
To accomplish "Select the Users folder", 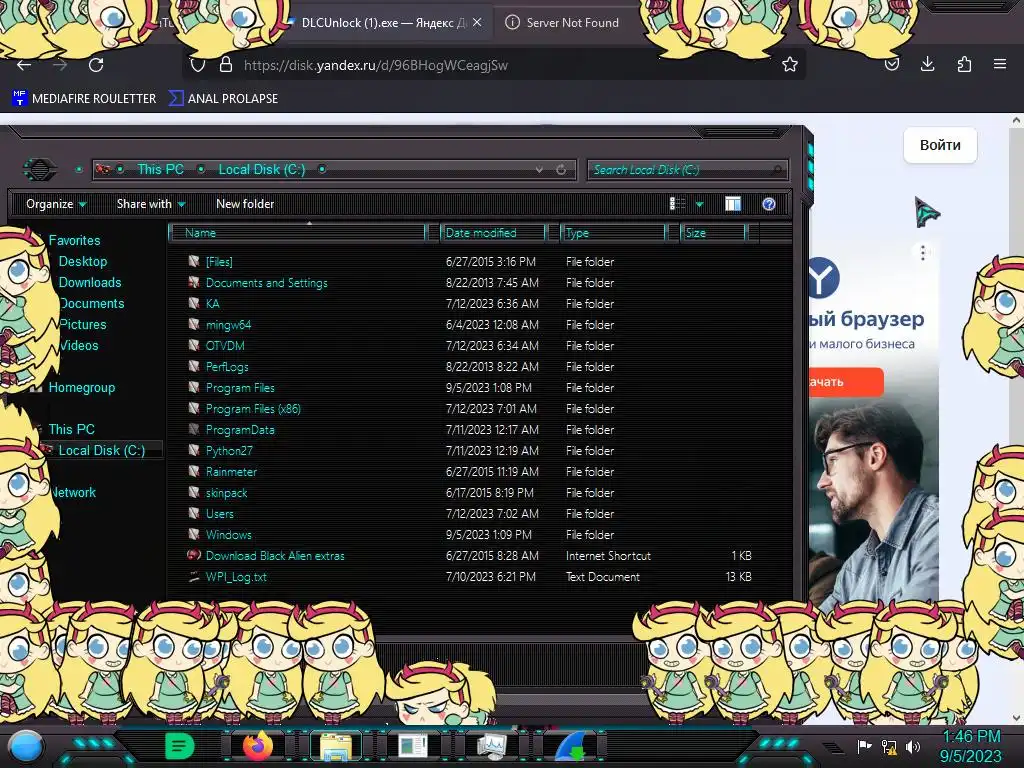I will click(219, 513).
